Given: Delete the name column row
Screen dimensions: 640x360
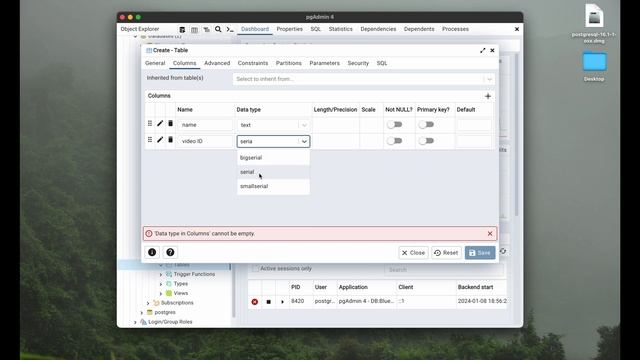Looking at the screenshot, I should pos(171,124).
